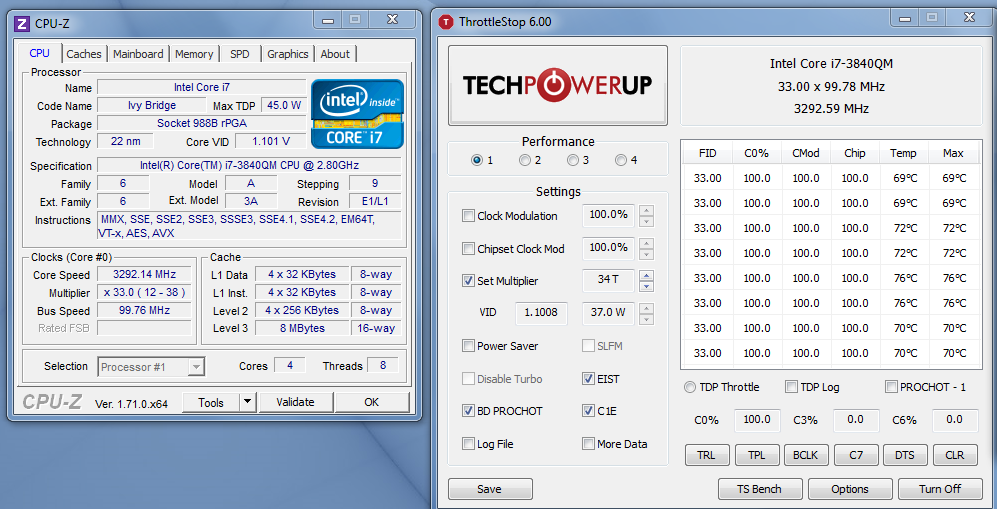Screen dimensions: 997x509
Task: Select Performance profile 1
Action: click(x=477, y=160)
